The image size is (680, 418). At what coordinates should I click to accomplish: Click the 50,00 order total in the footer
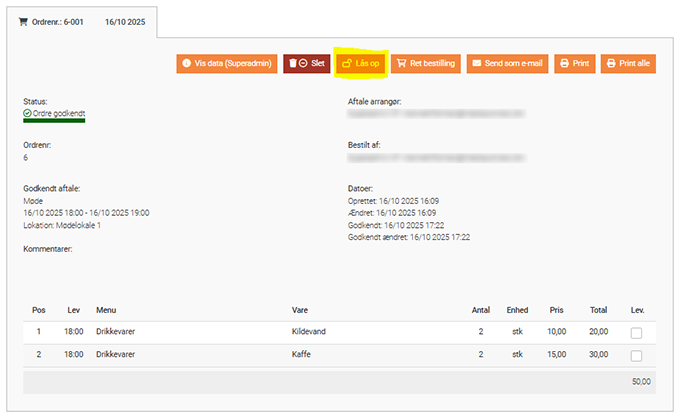click(x=640, y=381)
